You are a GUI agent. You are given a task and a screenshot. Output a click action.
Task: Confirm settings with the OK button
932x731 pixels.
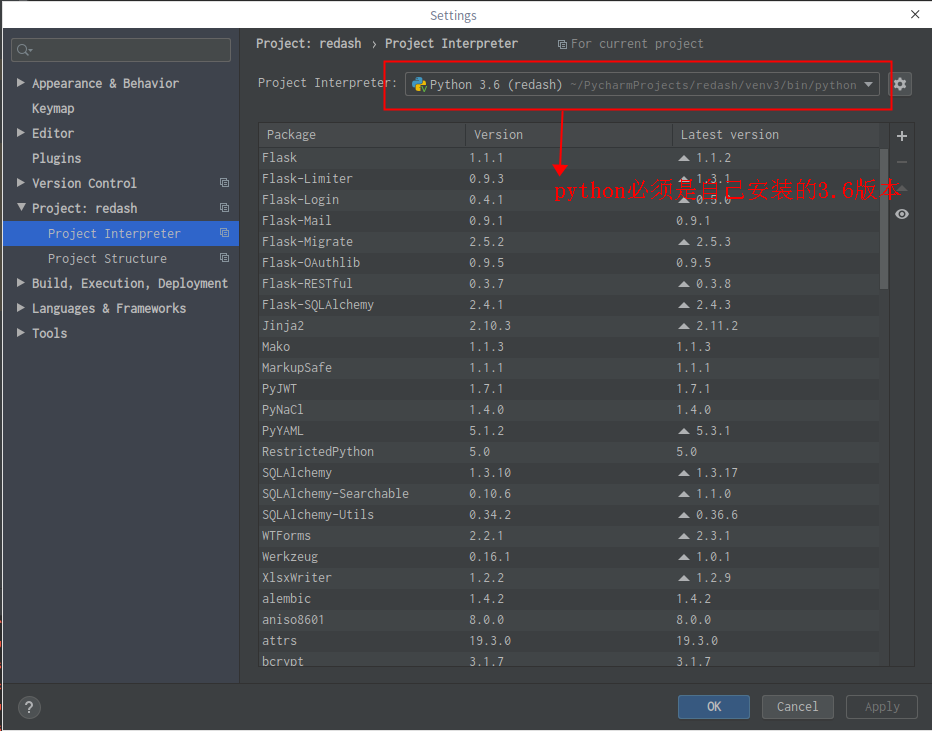[x=713, y=707]
